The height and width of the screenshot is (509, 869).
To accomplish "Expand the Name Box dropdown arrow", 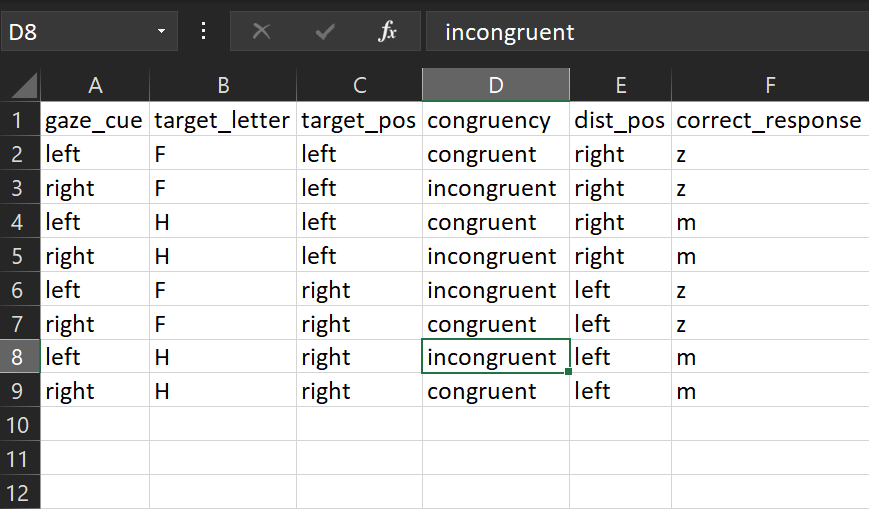I will [x=161, y=32].
